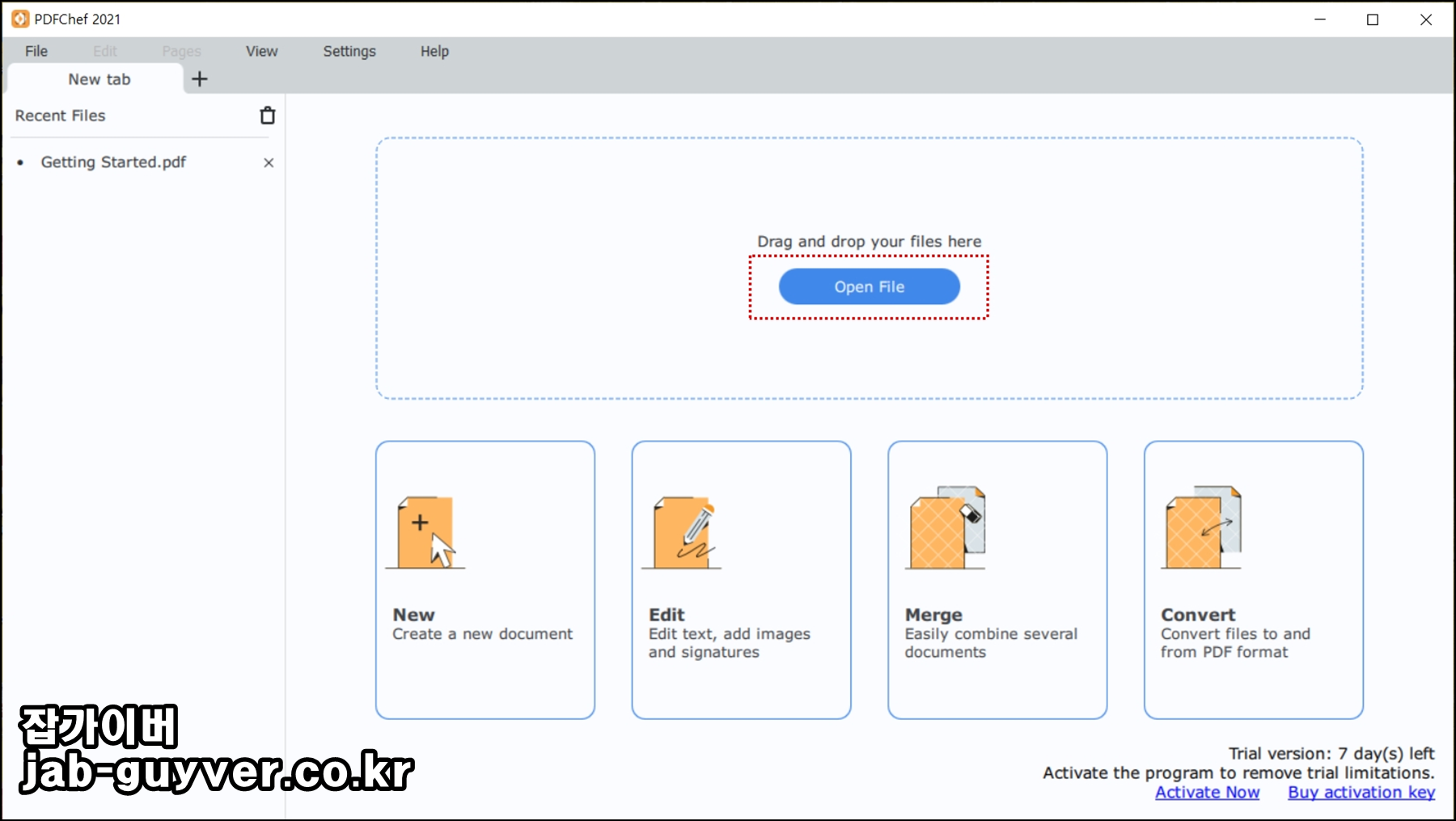Minimize the PDFChef window
This screenshot has width=1456, height=821.
coord(1320,19)
